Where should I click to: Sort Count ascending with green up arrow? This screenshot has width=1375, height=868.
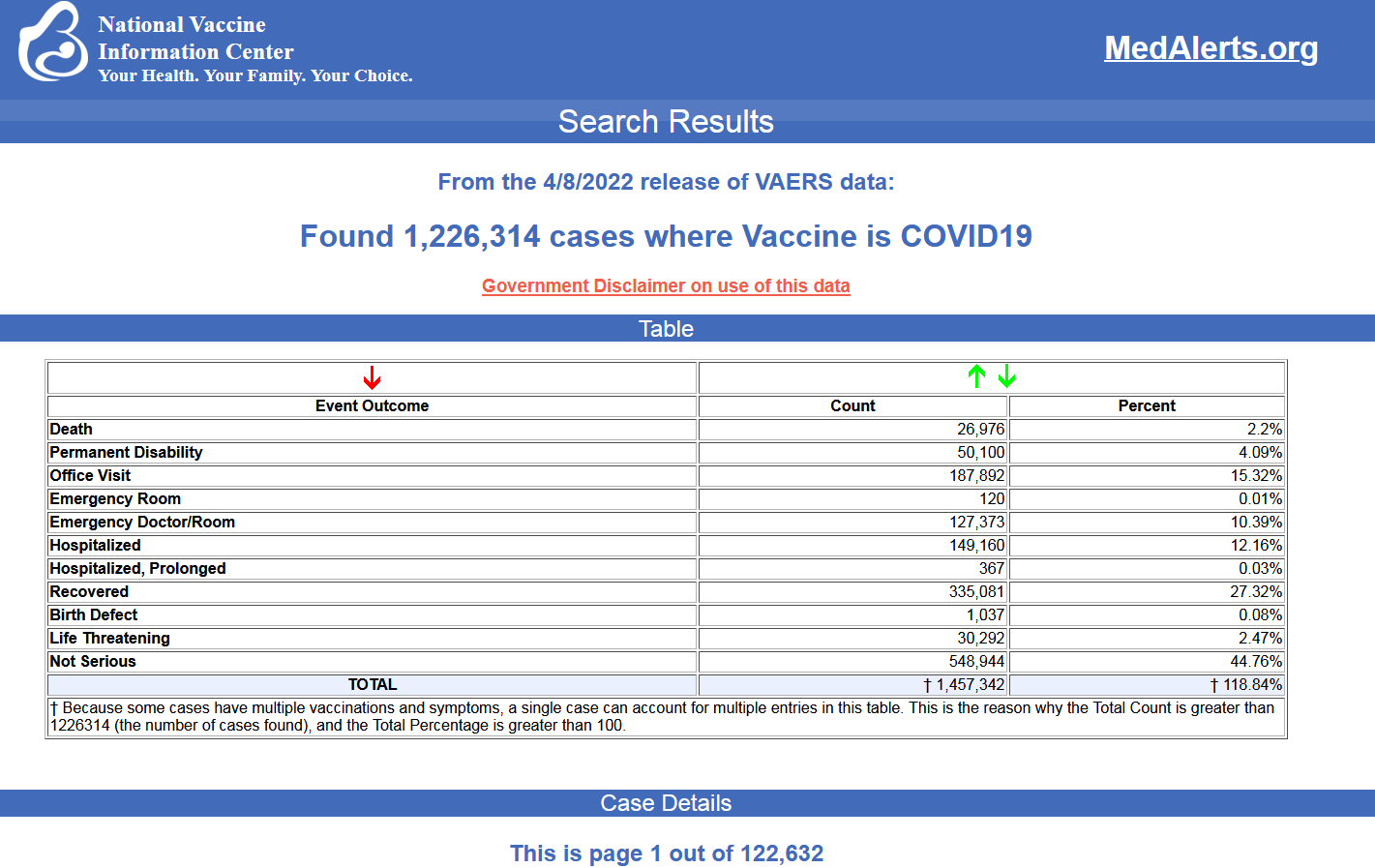point(976,376)
